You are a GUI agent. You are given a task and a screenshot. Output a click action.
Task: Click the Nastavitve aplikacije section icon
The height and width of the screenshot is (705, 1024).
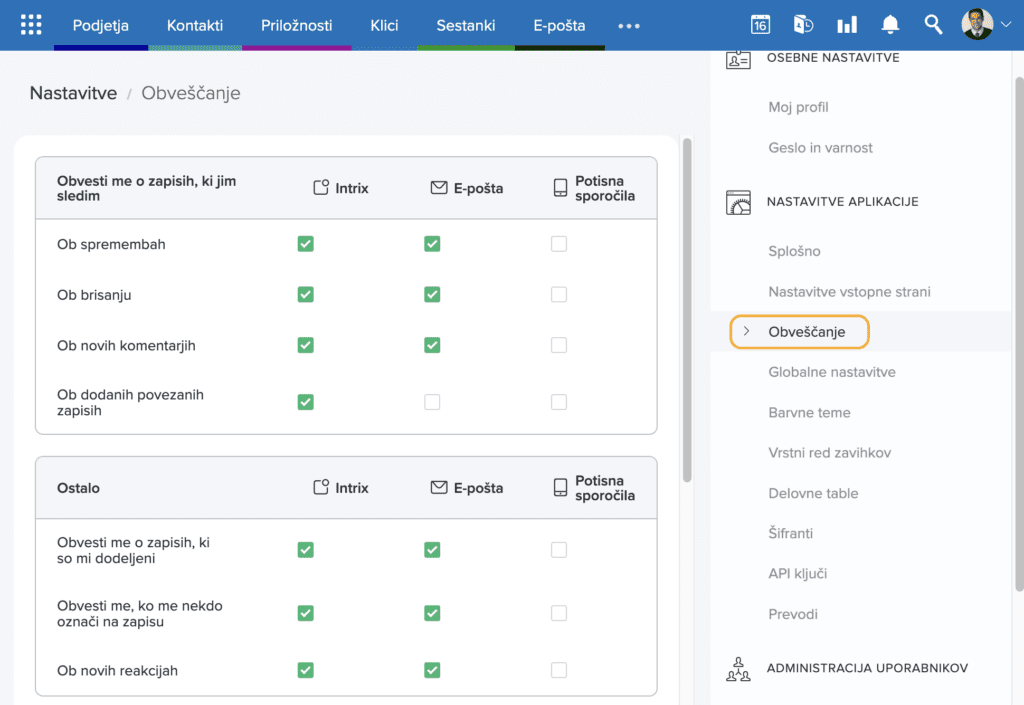pyautogui.click(x=738, y=202)
